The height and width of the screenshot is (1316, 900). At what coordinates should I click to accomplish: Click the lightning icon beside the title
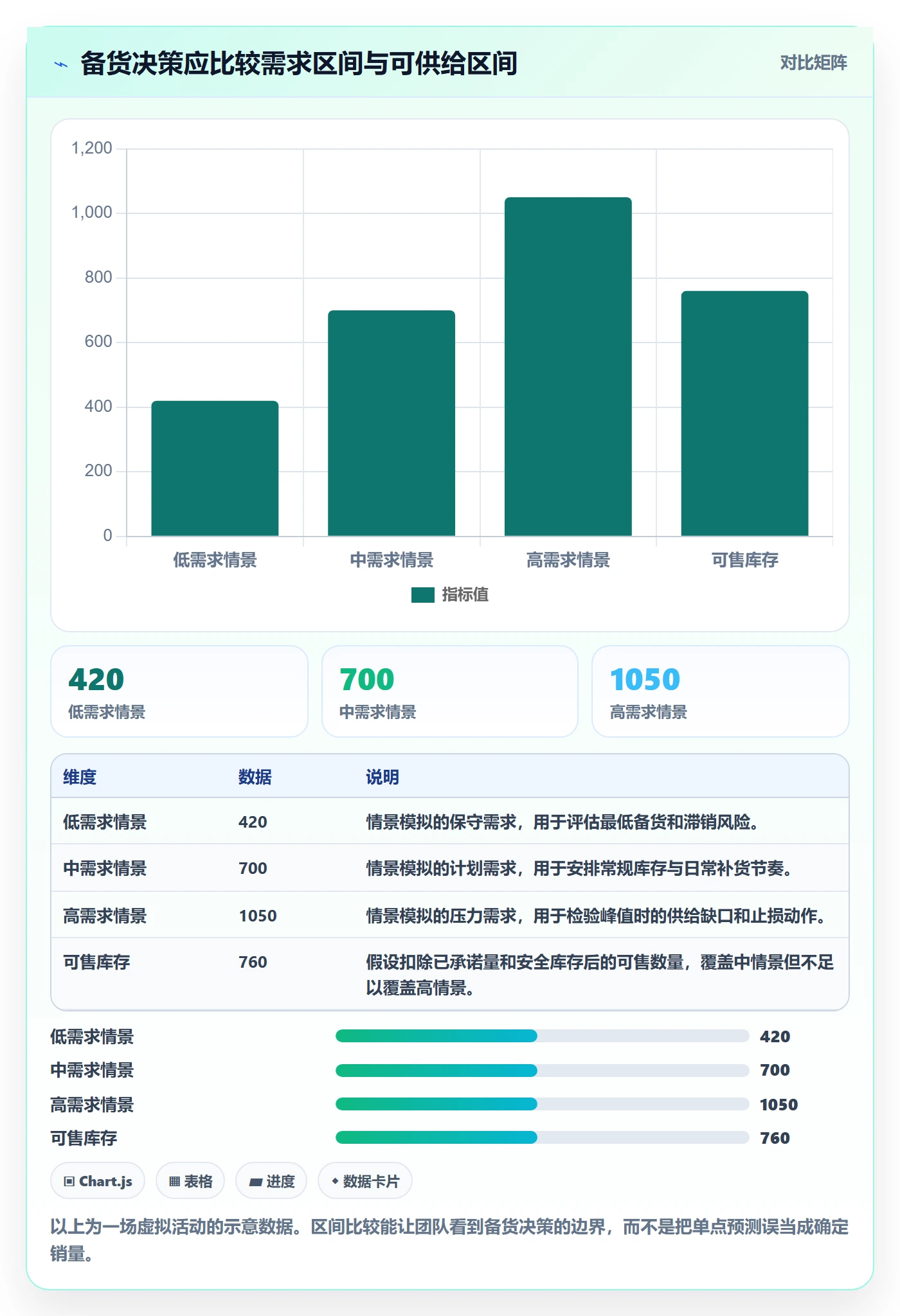pos(61,64)
